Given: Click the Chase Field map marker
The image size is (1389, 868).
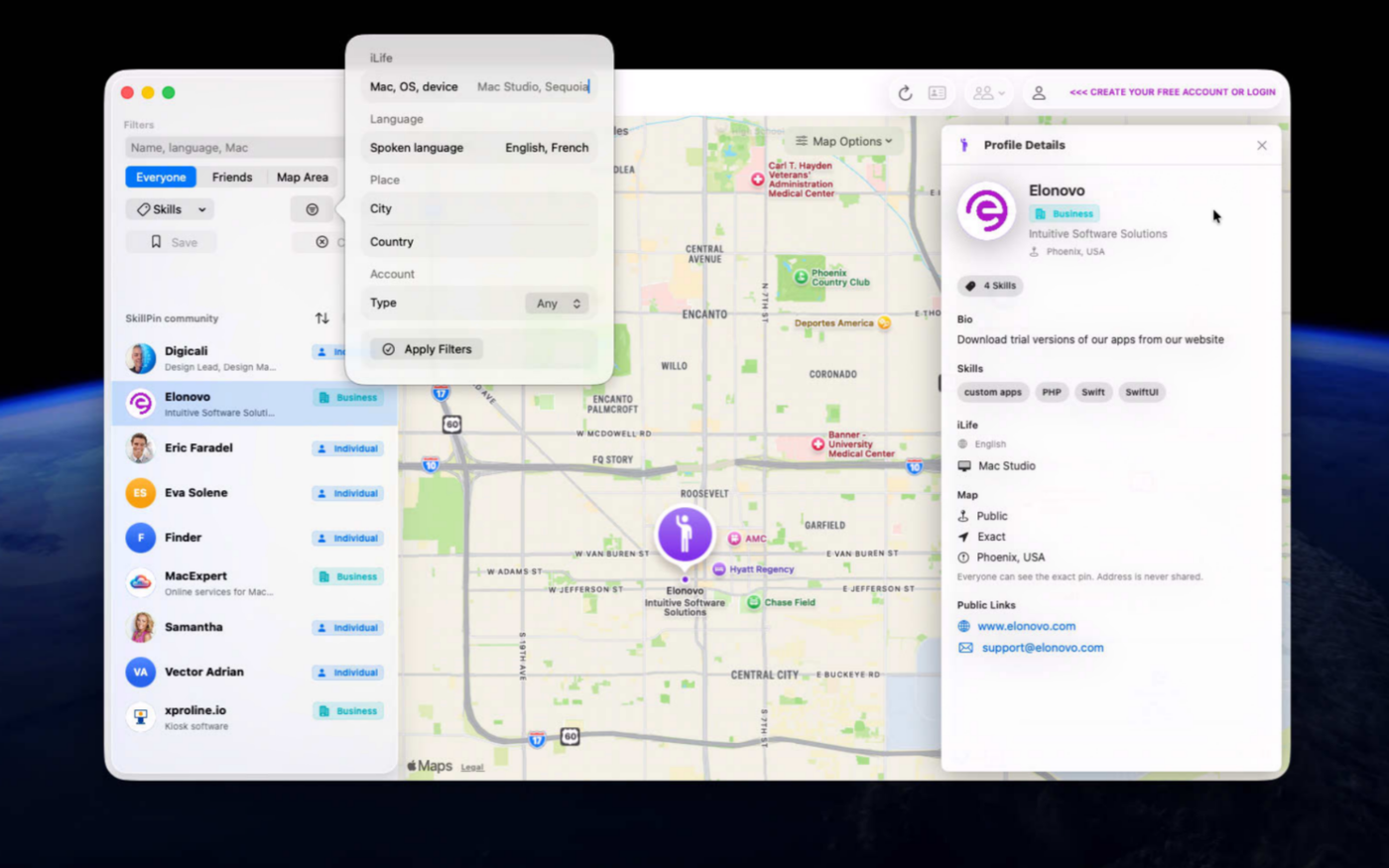Looking at the screenshot, I should tap(754, 602).
